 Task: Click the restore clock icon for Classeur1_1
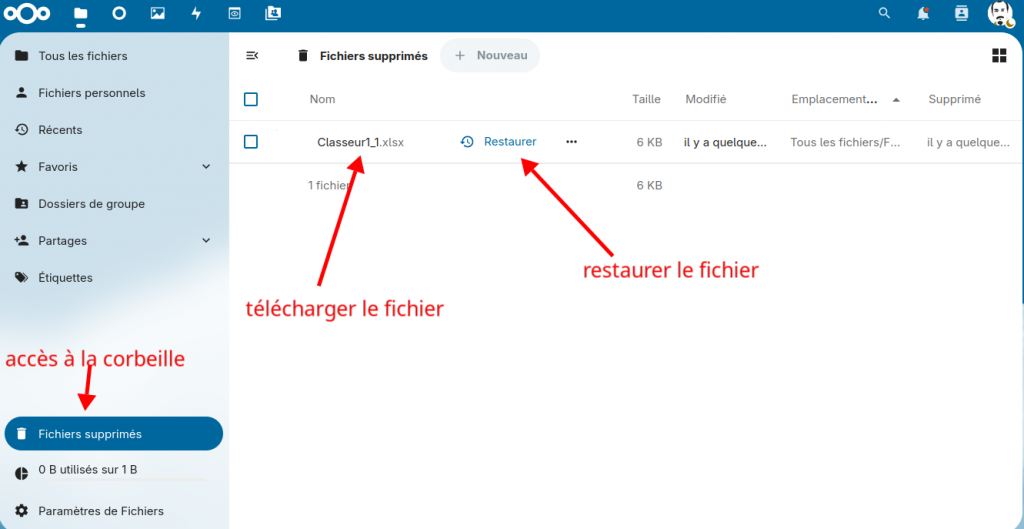click(467, 142)
